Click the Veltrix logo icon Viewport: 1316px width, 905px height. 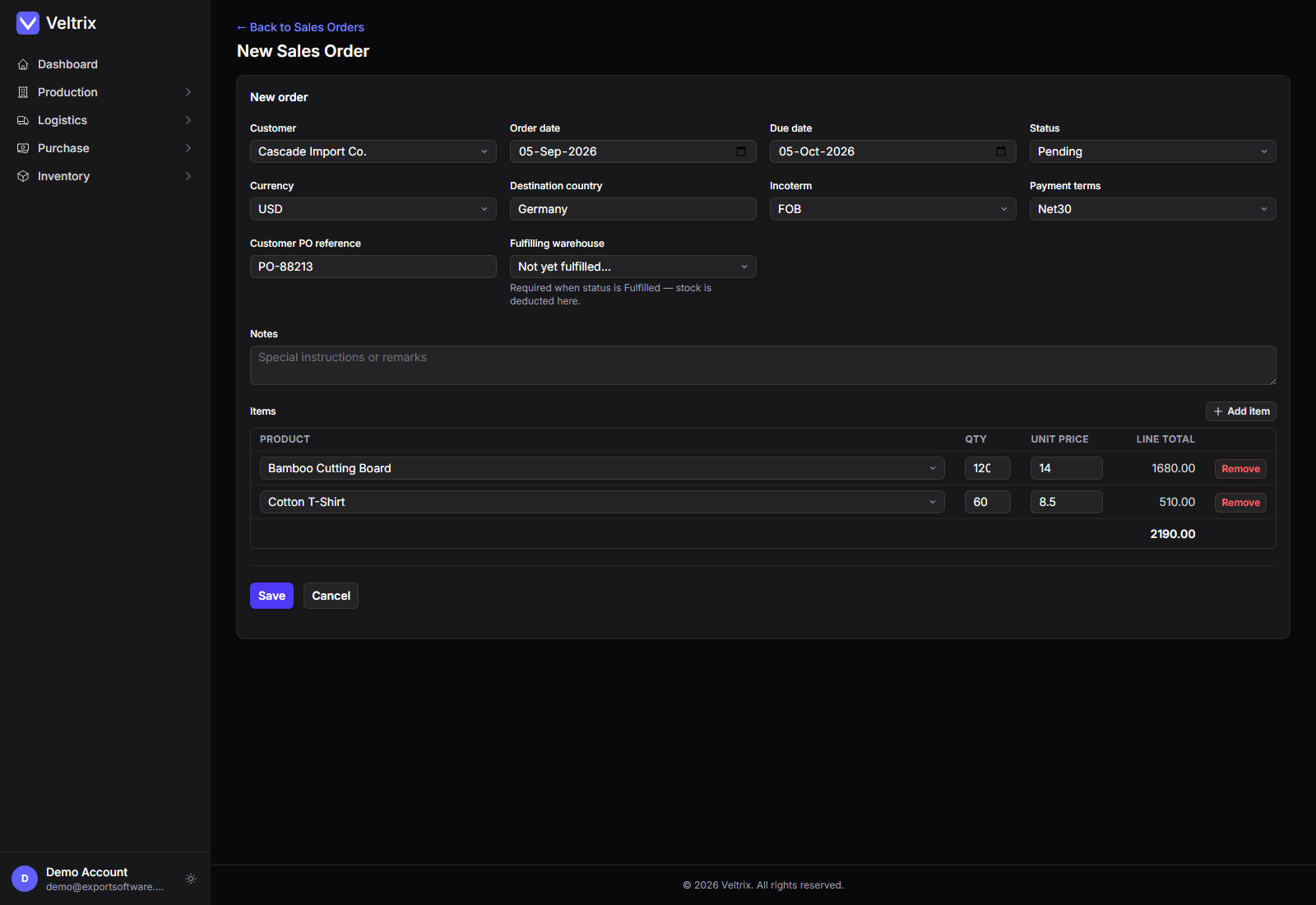click(x=28, y=23)
